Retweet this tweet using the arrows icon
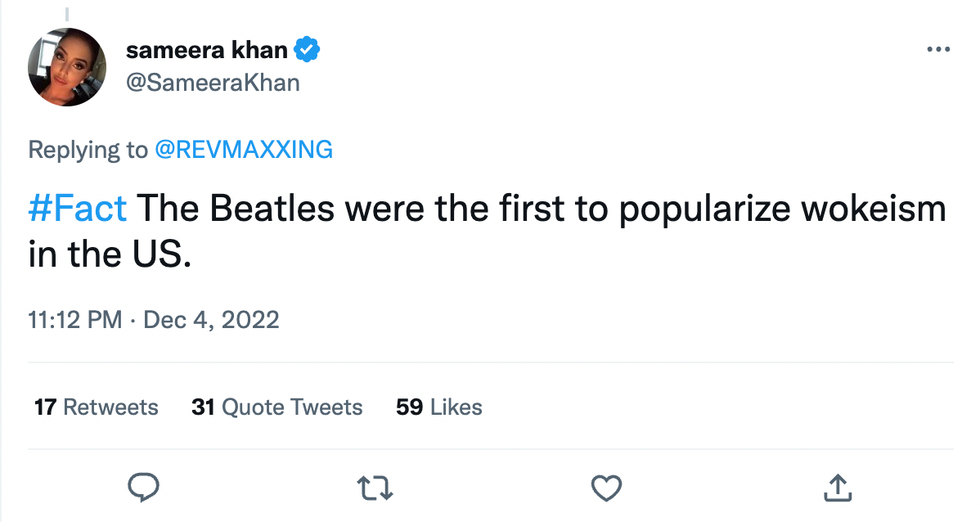 375,487
